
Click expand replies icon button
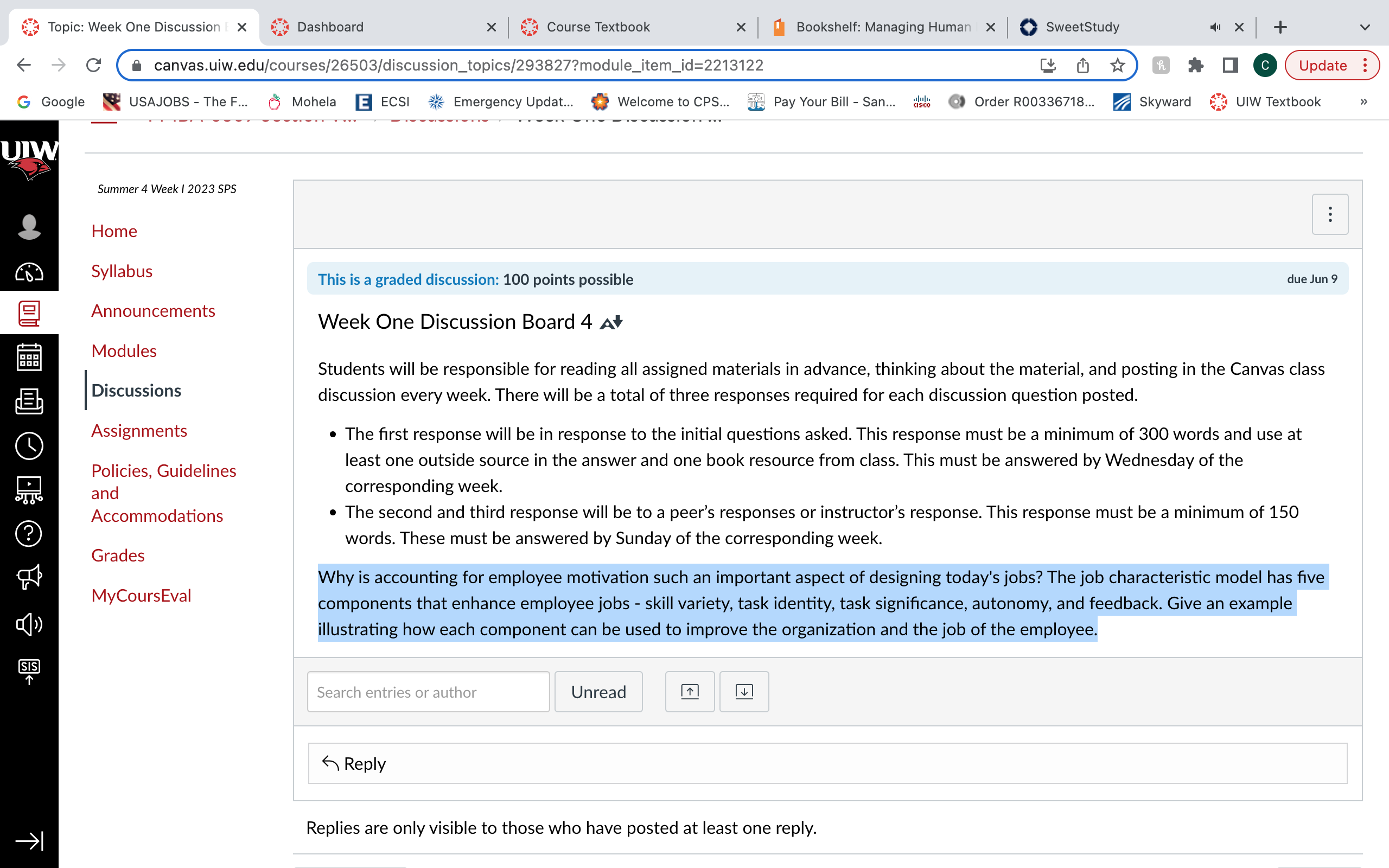pyautogui.click(x=744, y=692)
